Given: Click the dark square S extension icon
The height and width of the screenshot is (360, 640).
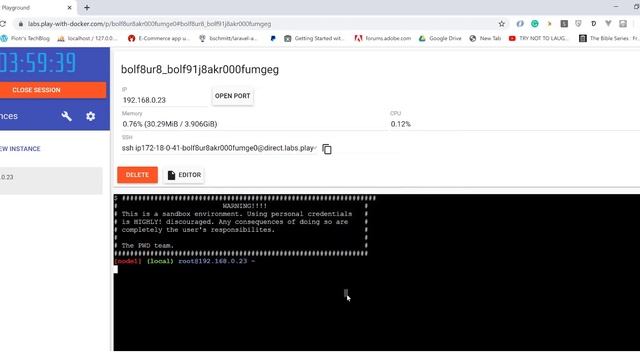Looking at the screenshot, I should click(x=564, y=24).
